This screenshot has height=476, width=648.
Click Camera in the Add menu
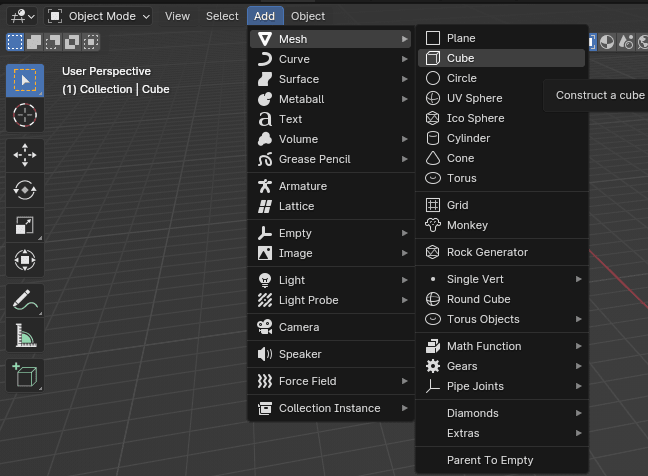point(299,327)
